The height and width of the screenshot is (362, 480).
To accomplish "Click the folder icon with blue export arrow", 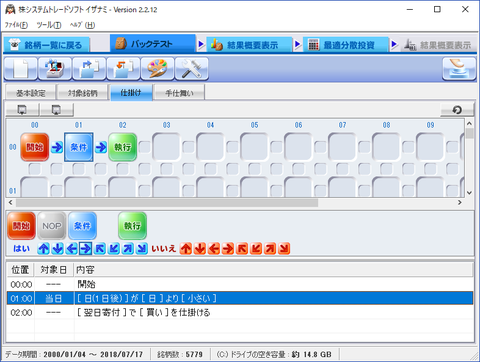I will pyautogui.click(x=89, y=69).
